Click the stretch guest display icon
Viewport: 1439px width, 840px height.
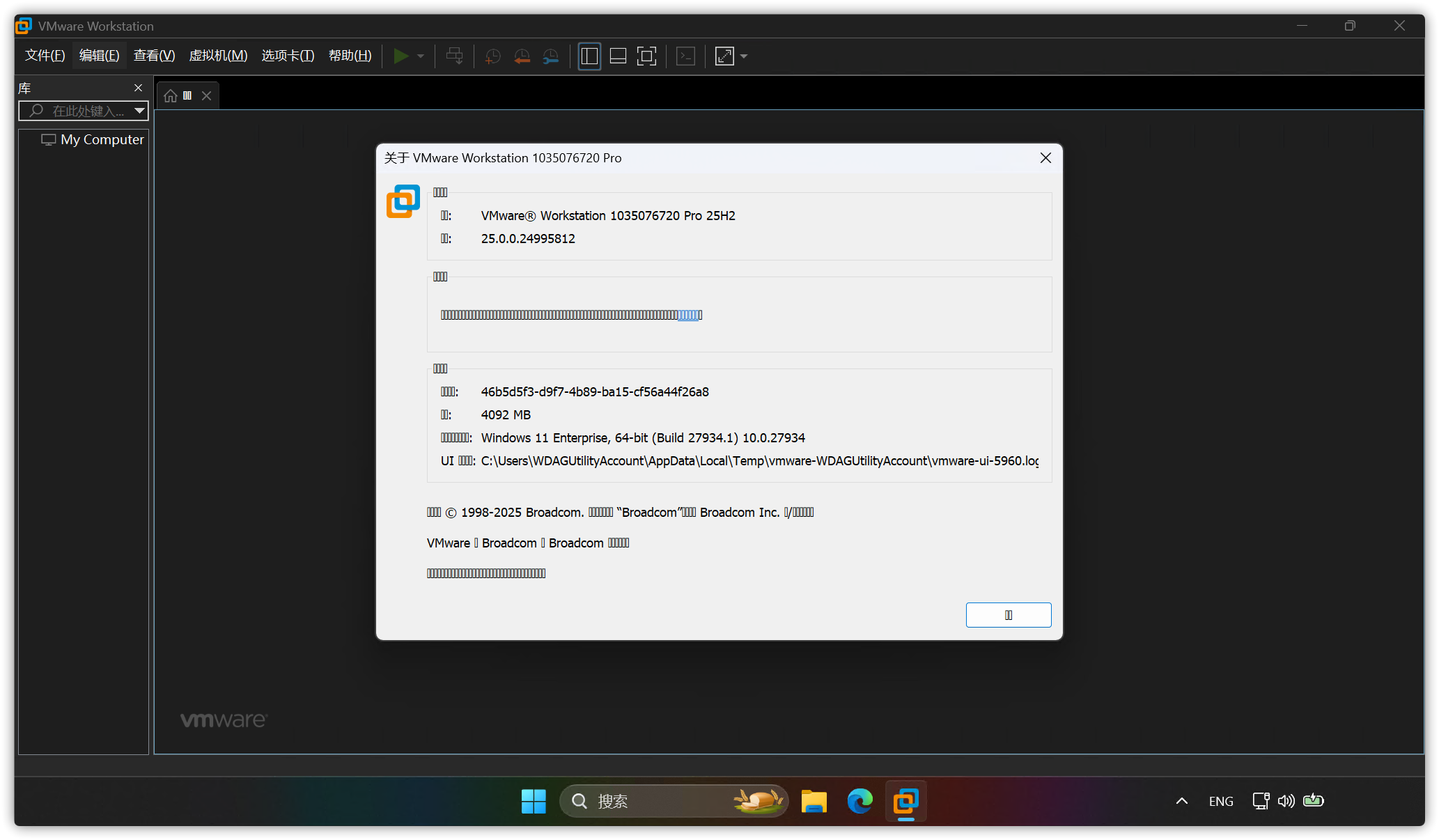pos(724,56)
